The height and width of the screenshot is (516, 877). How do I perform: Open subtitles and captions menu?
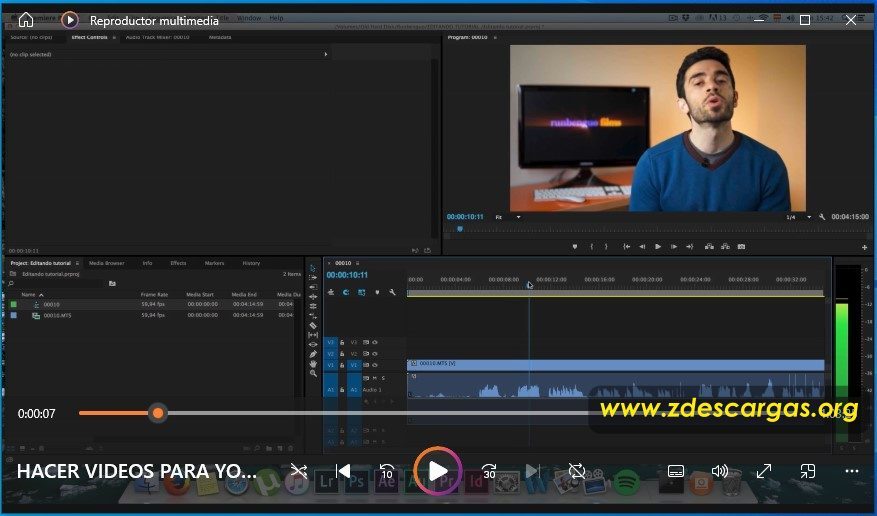tap(676, 471)
